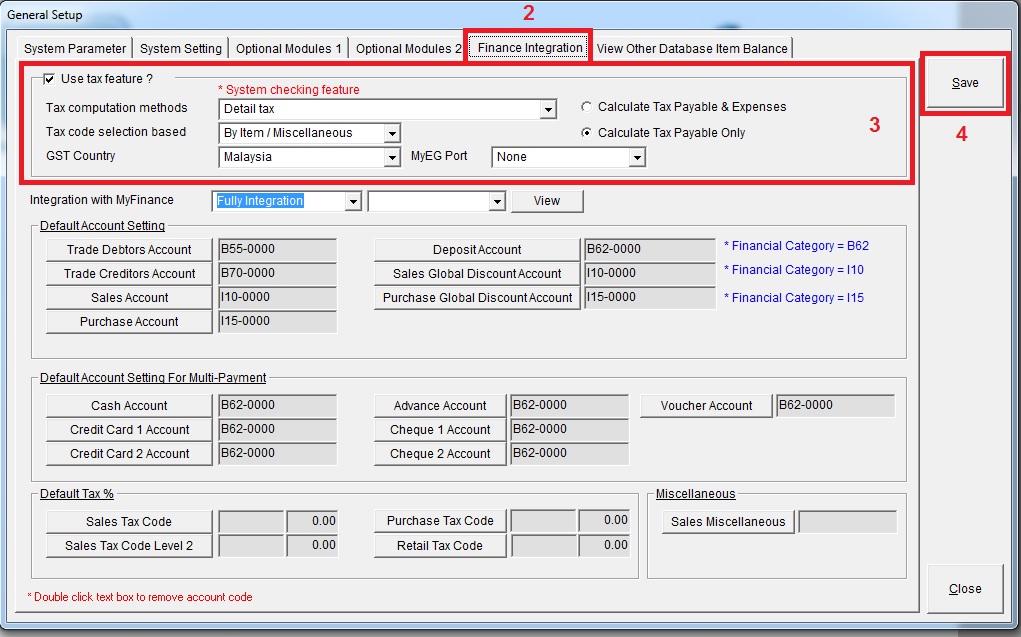Viewport: 1021px width, 637px height.
Task: Click the Voucher Account code field
Action: coord(835,406)
